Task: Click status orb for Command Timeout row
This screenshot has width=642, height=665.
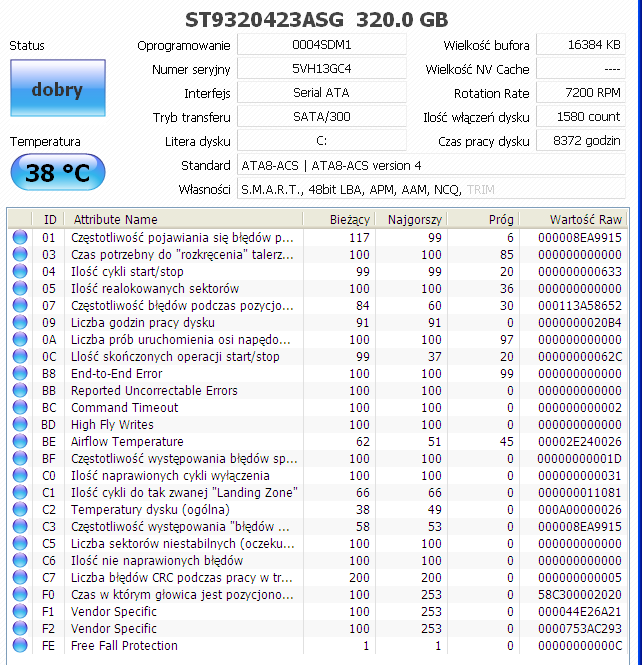Action: pyautogui.click(x=20, y=407)
